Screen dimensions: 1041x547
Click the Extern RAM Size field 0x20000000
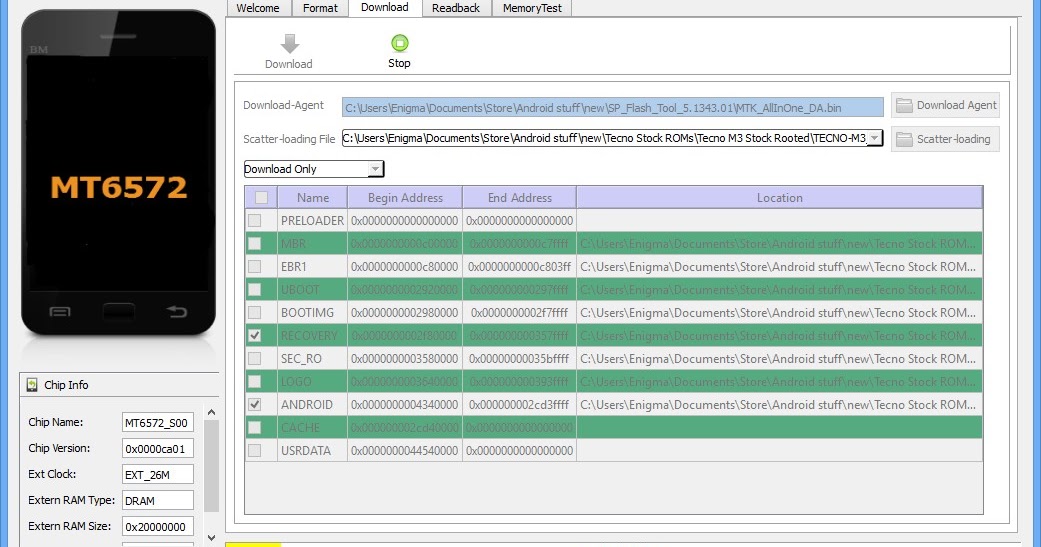tap(158, 526)
